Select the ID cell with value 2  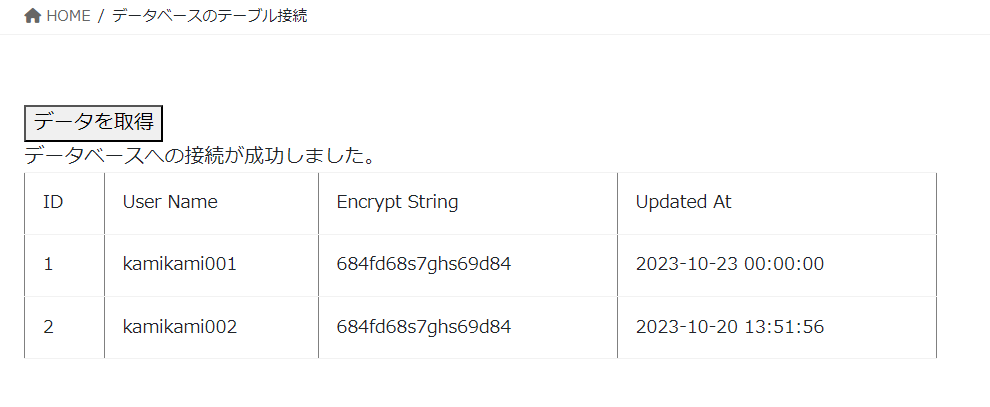(49, 326)
